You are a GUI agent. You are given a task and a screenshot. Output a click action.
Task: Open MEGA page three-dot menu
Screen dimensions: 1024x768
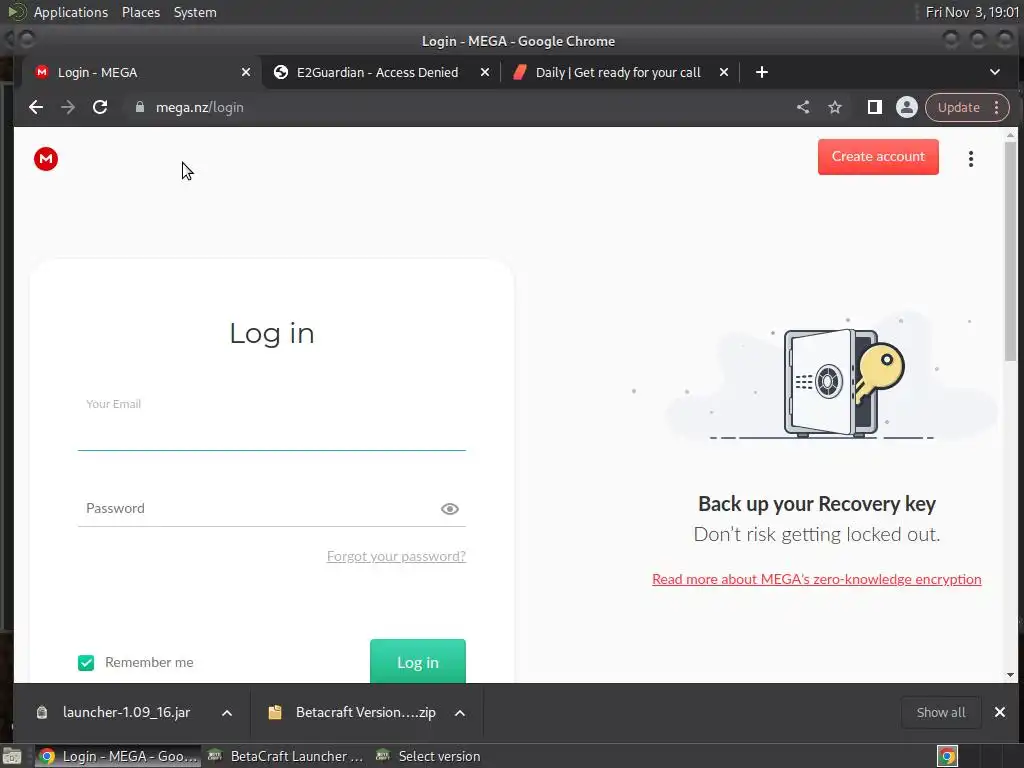point(971,159)
